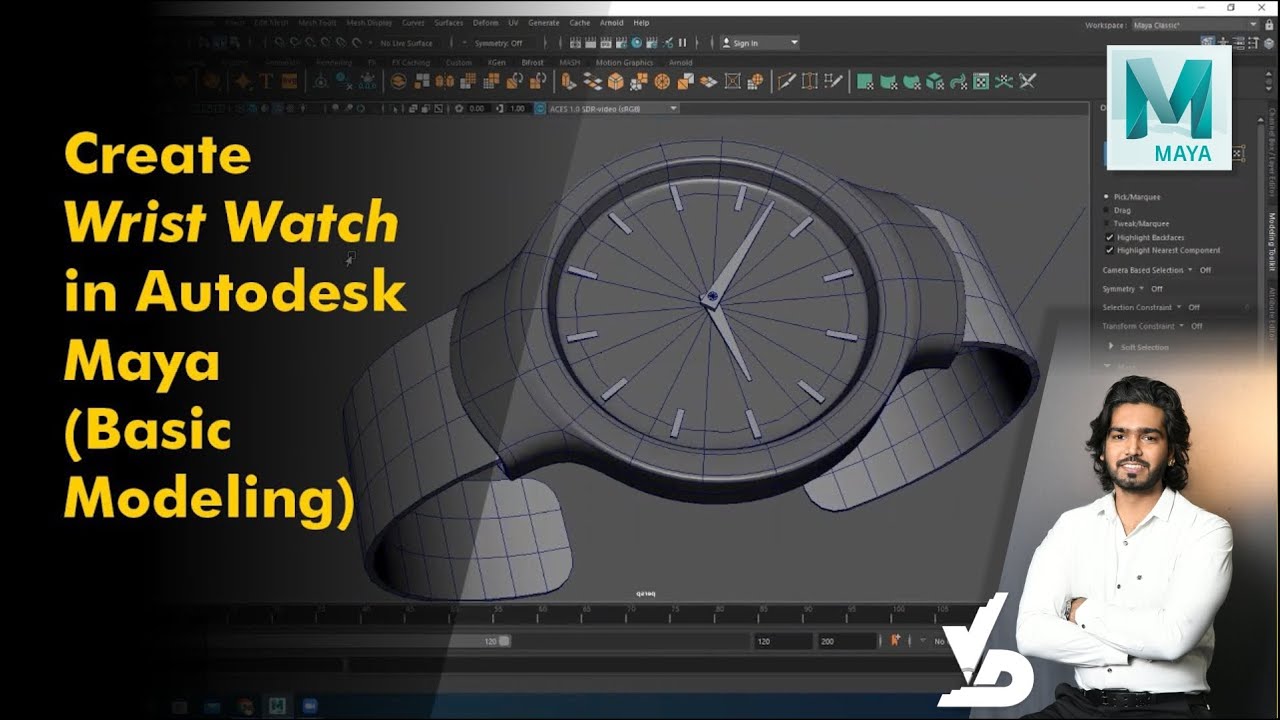The height and width of the screenshot is (720, 1280).
Task: Uncheck Highlight Backfaces checkbox
Action: click(1108, 237)
